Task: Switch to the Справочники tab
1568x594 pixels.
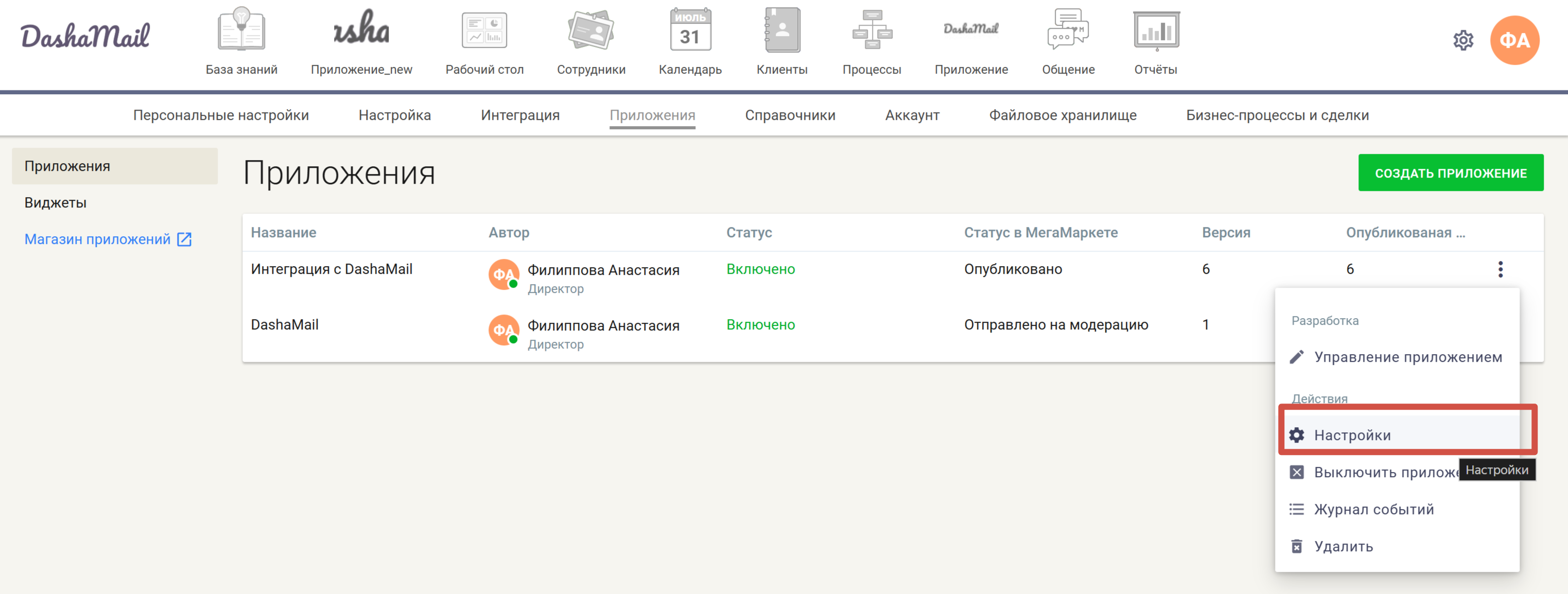Action: 790,115
